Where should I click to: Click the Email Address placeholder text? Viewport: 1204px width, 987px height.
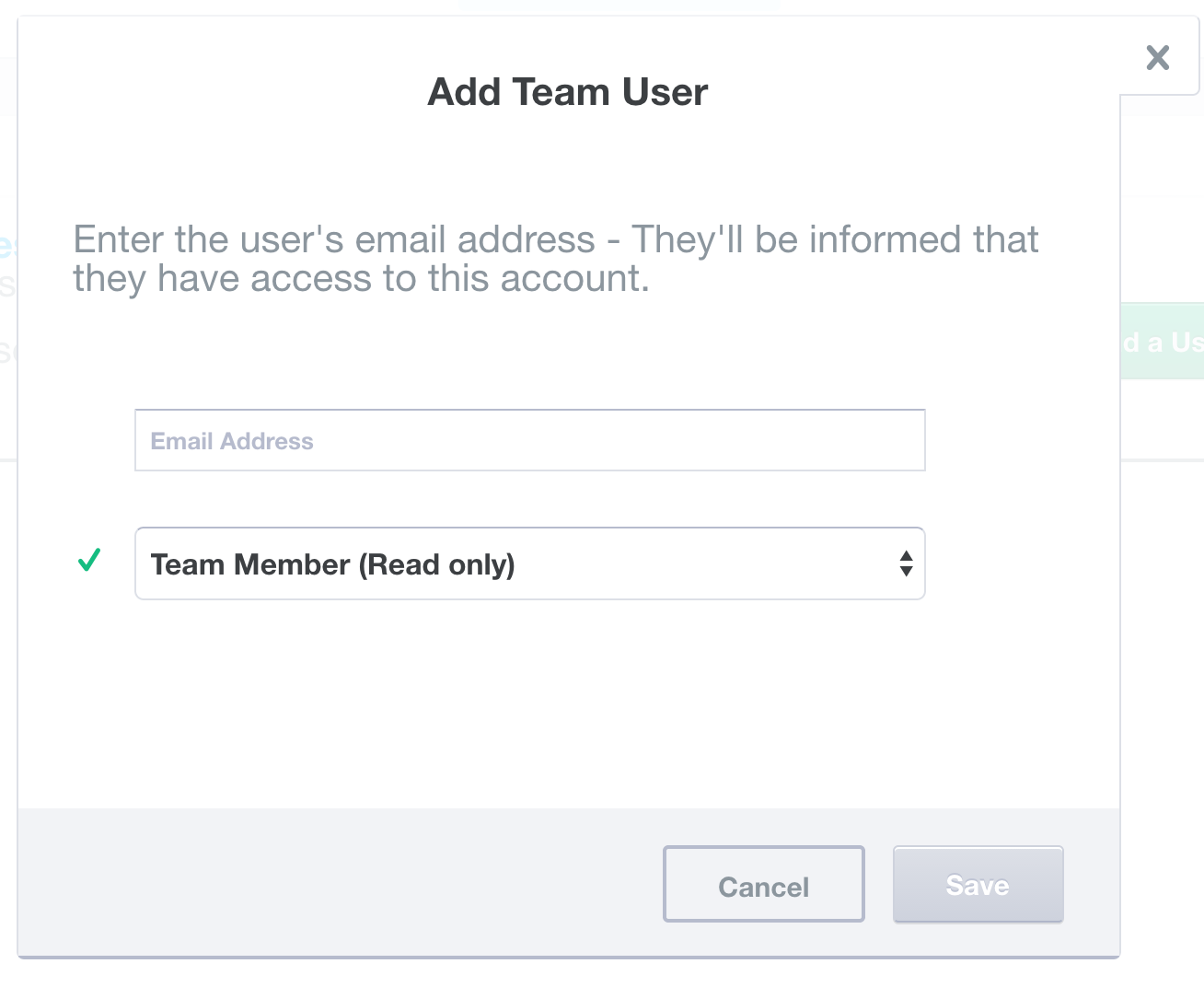[232, 441]
